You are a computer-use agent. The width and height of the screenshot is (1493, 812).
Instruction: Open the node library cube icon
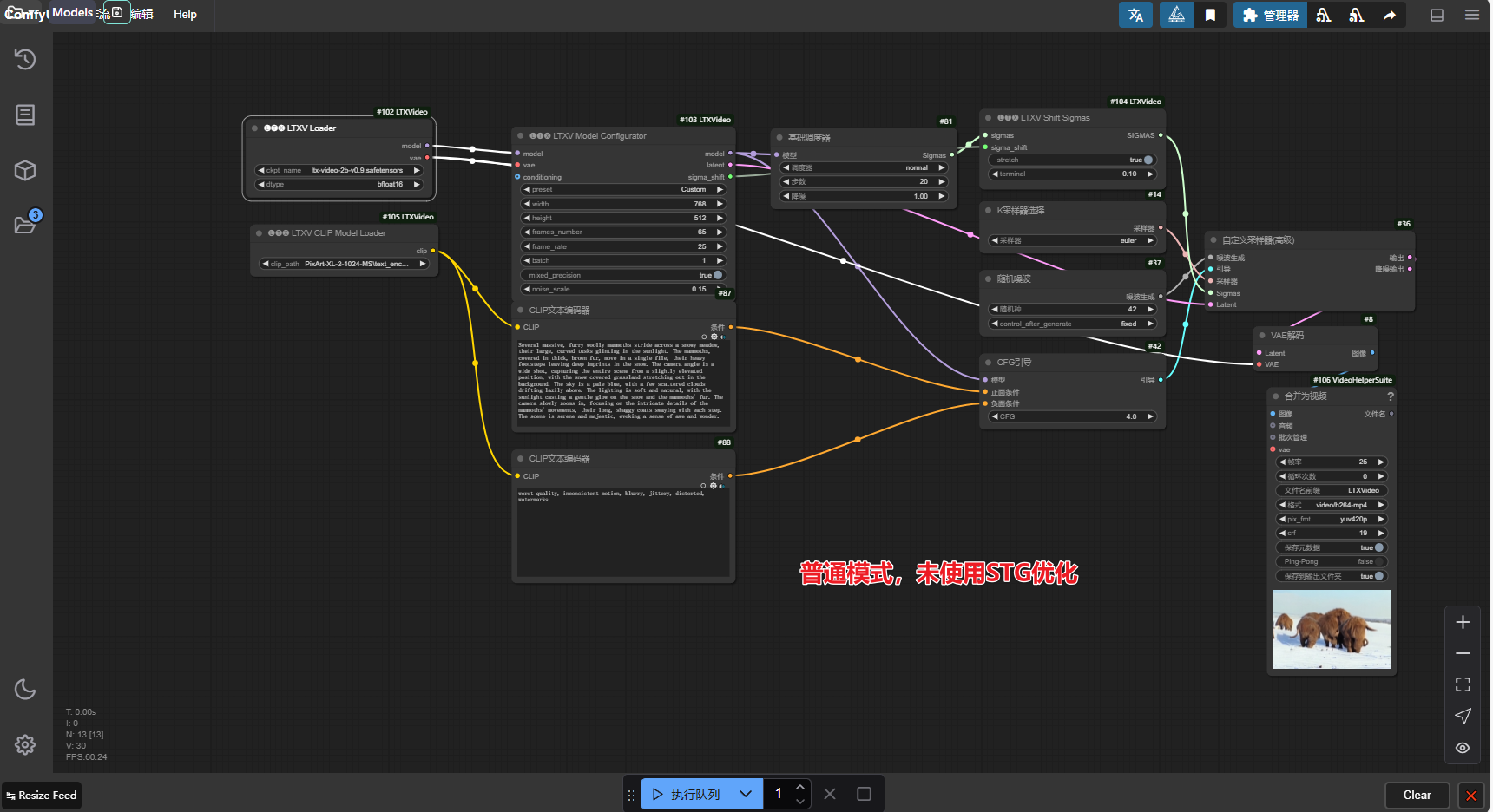click(x=25, y=170)
